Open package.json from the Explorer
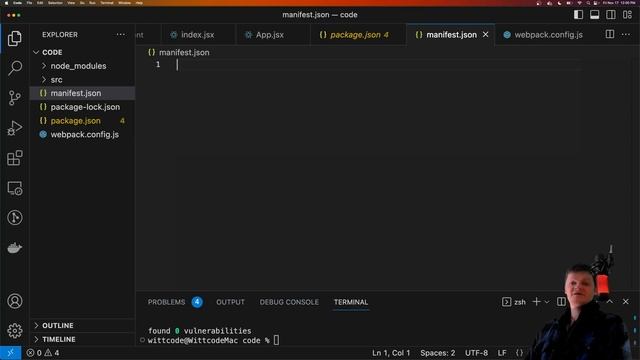640x360 pixels. point(82,121)
